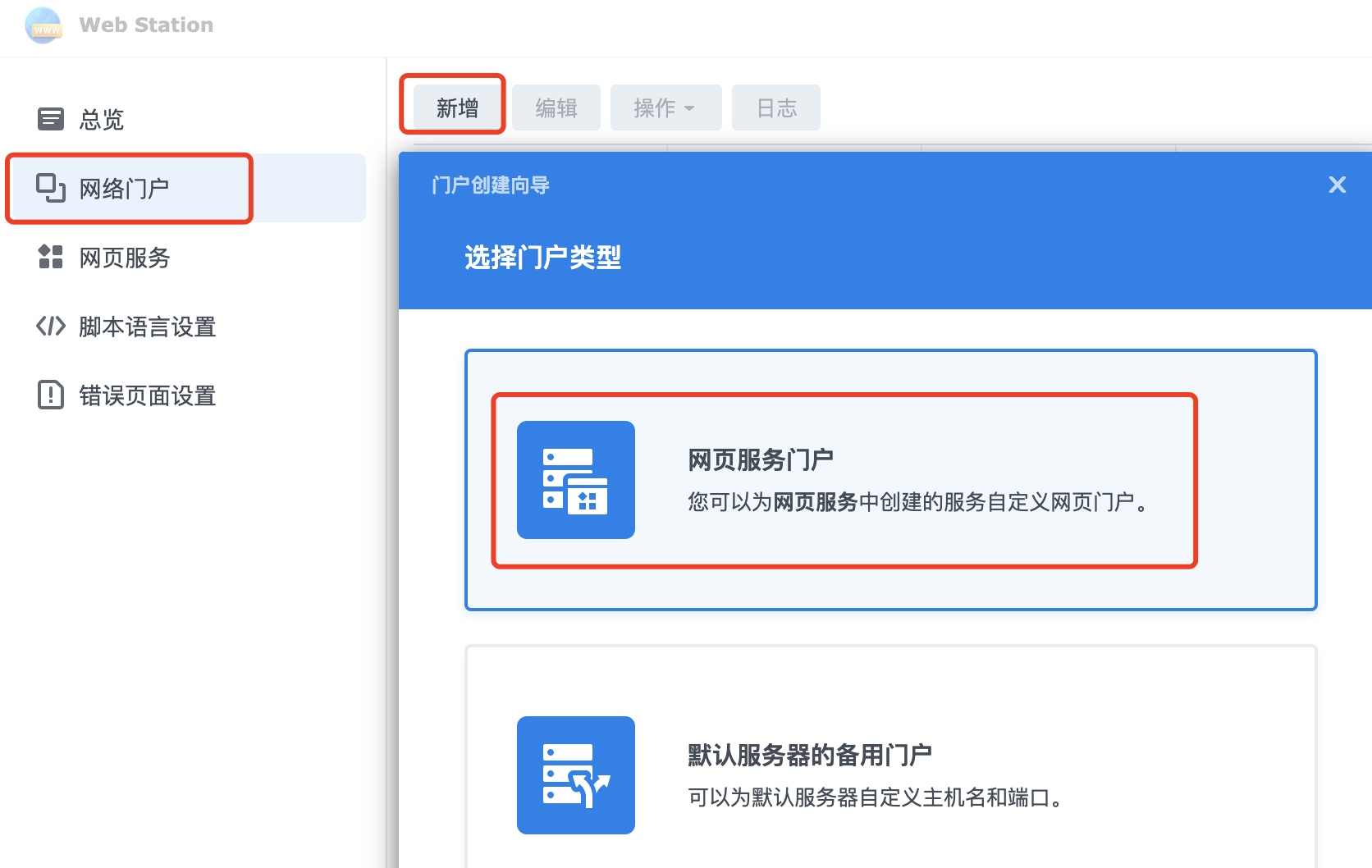
Task: Click the 默认服务器的备用门户 blue routing icon
Action: point(575,775)
